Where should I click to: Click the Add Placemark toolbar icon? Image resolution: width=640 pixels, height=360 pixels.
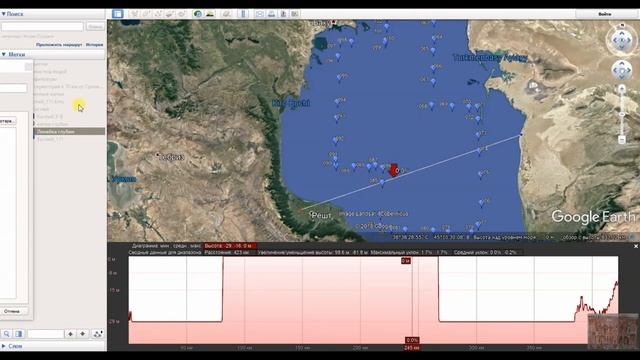coord(134,14)
